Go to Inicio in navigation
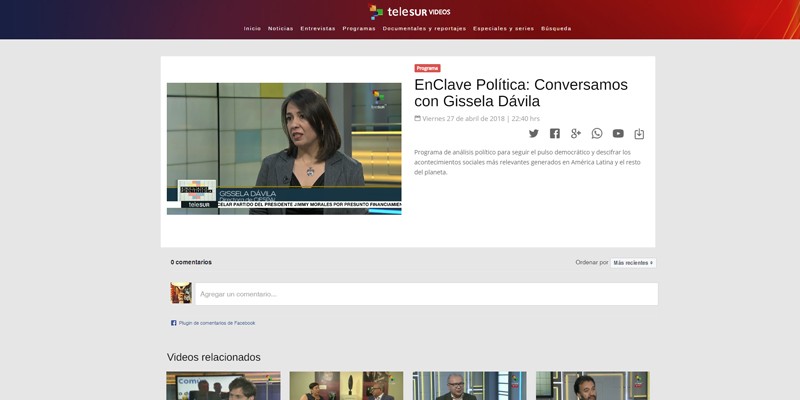The height and width of the screenshot is (400, 800). 252,29
